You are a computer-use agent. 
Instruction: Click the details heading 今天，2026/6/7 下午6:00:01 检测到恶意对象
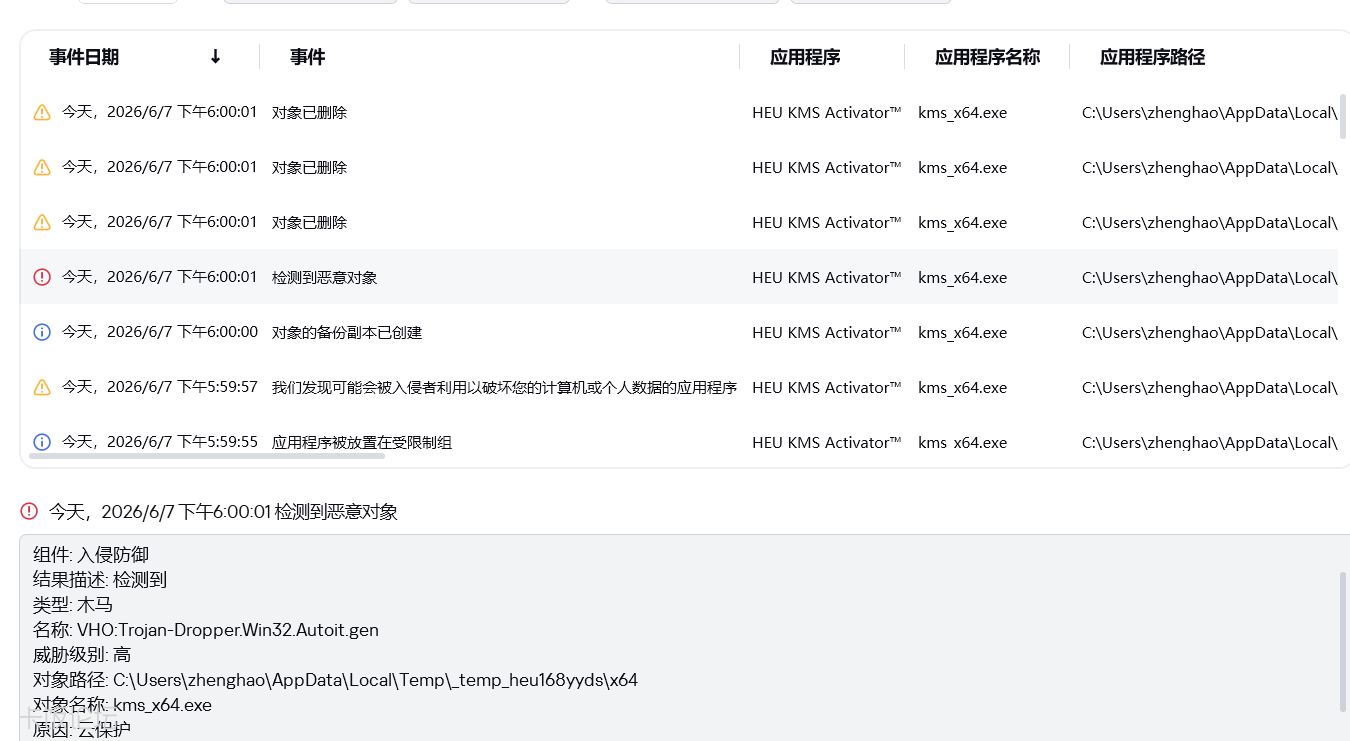point(223,512)
